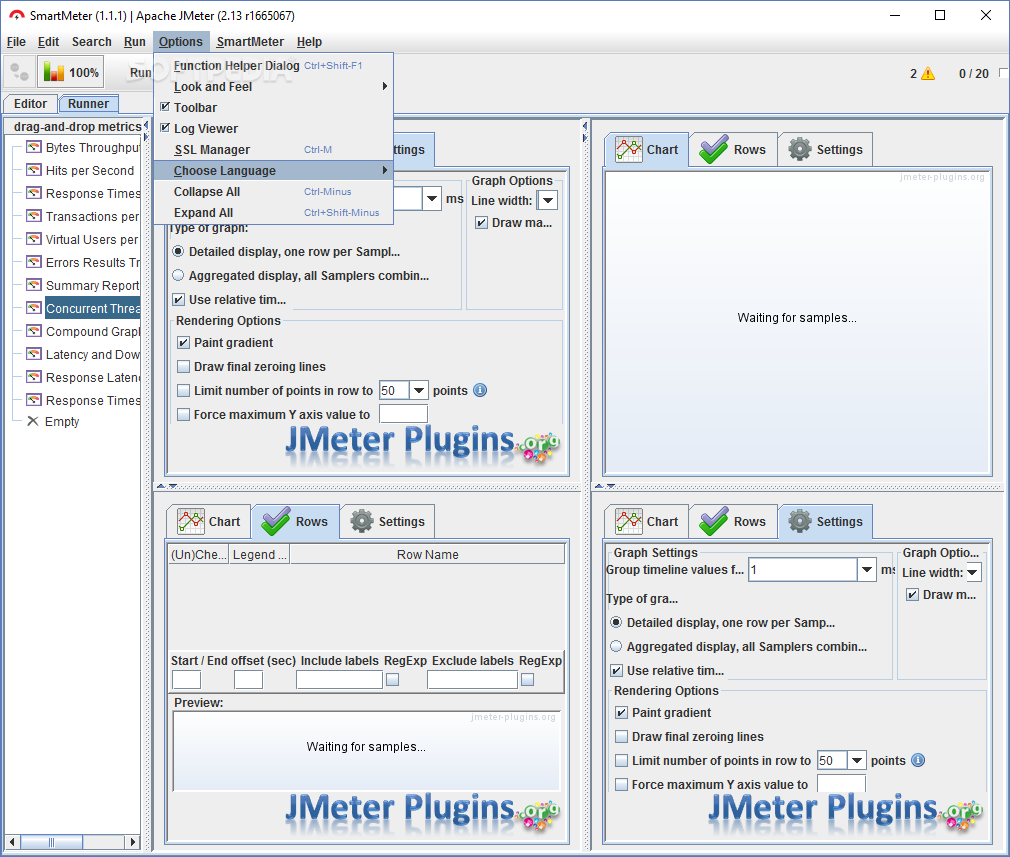Choose SSL Manager menu item
This screenshot has height=857, width=1010.
273,149
